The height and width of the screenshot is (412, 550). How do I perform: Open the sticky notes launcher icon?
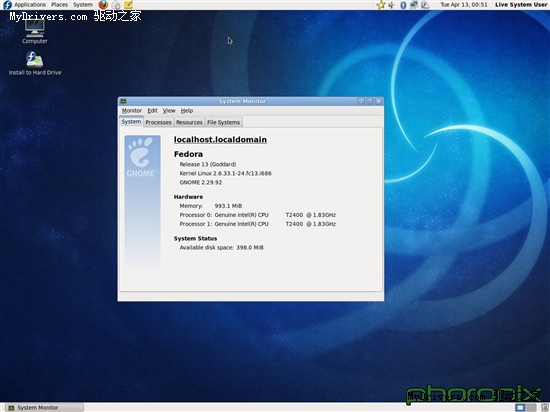pos(128,5)
